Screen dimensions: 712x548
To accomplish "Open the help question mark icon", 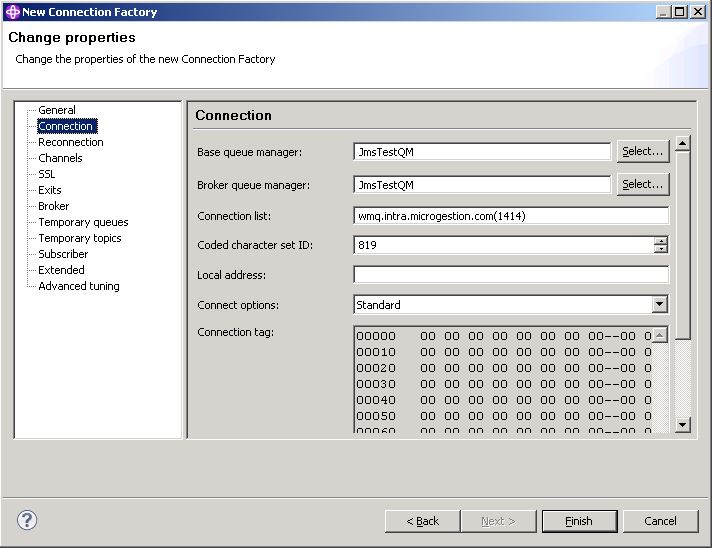I will click(x=27, y=520).
